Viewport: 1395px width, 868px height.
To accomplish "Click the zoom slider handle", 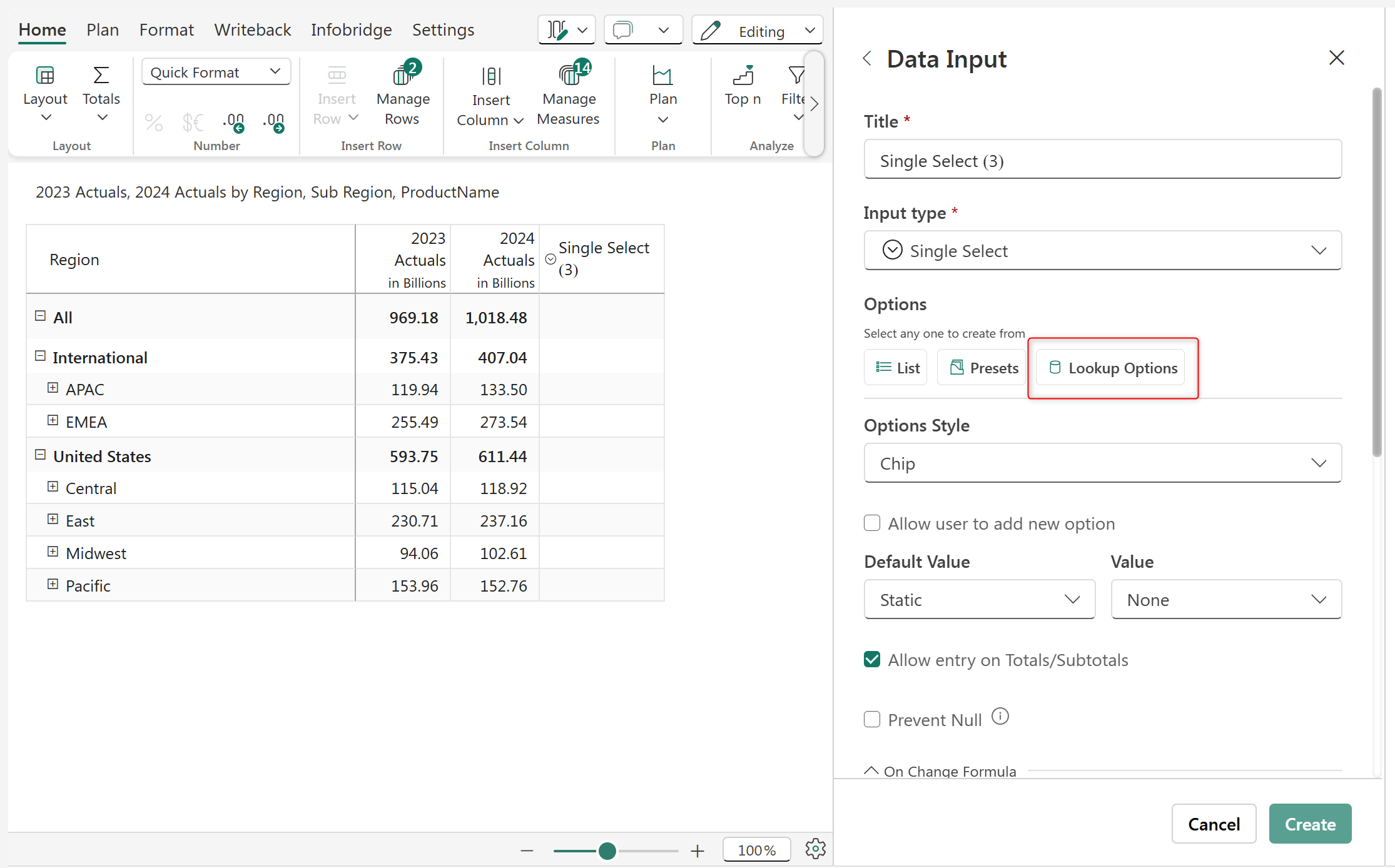I will point(607,850).
